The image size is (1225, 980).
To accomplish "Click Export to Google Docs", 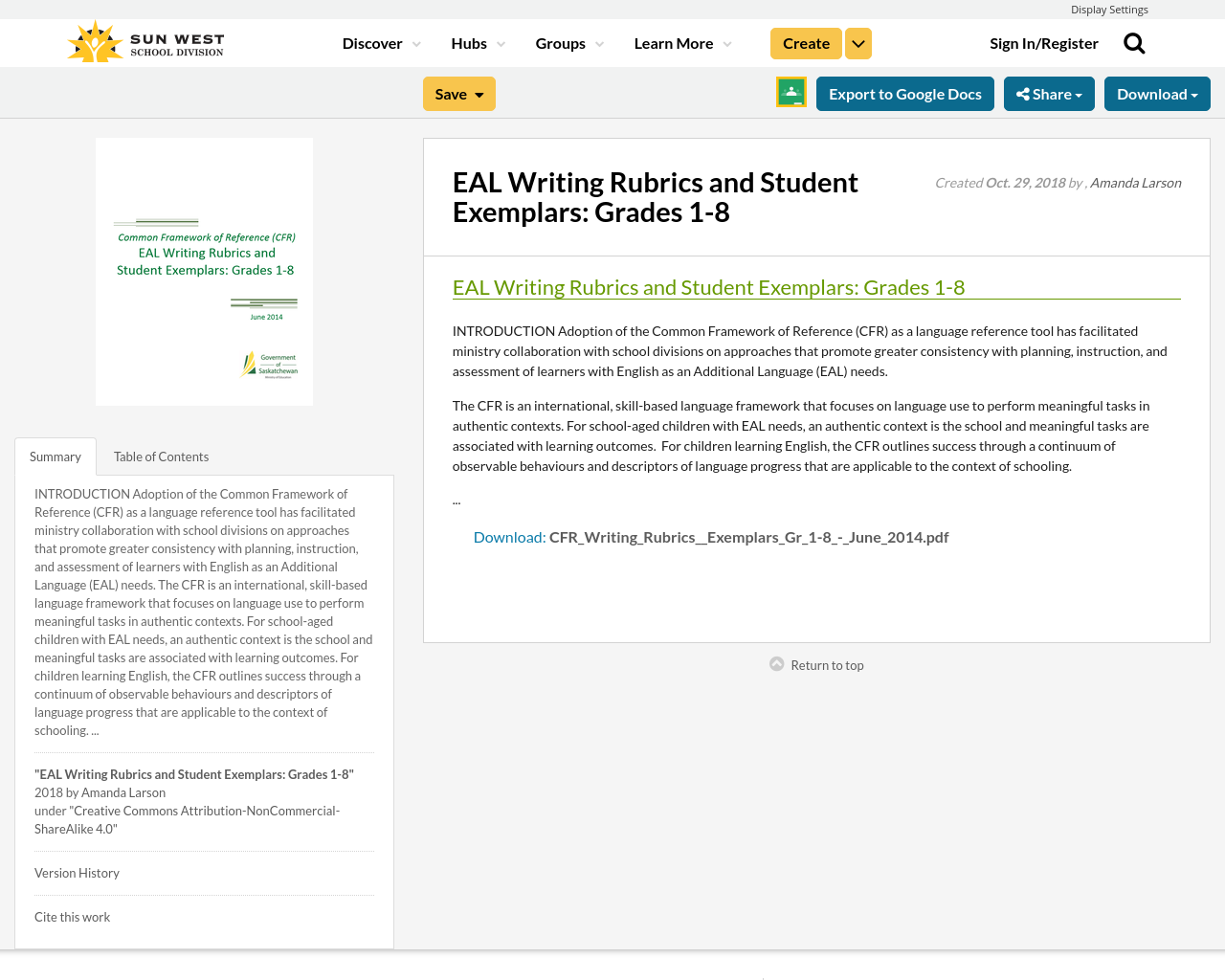I will pos(904,93).
